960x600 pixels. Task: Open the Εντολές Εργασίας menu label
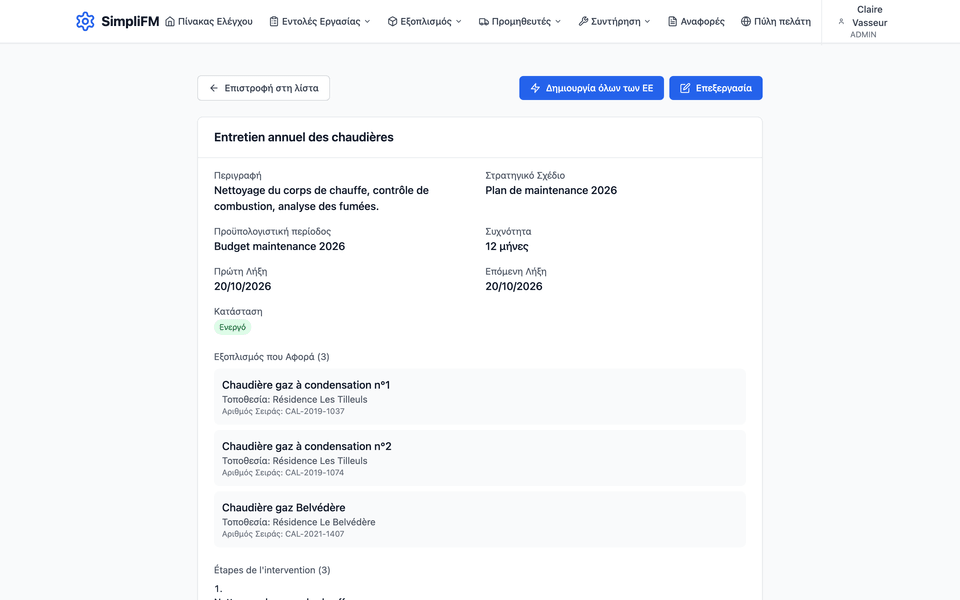tap(321, 21)
